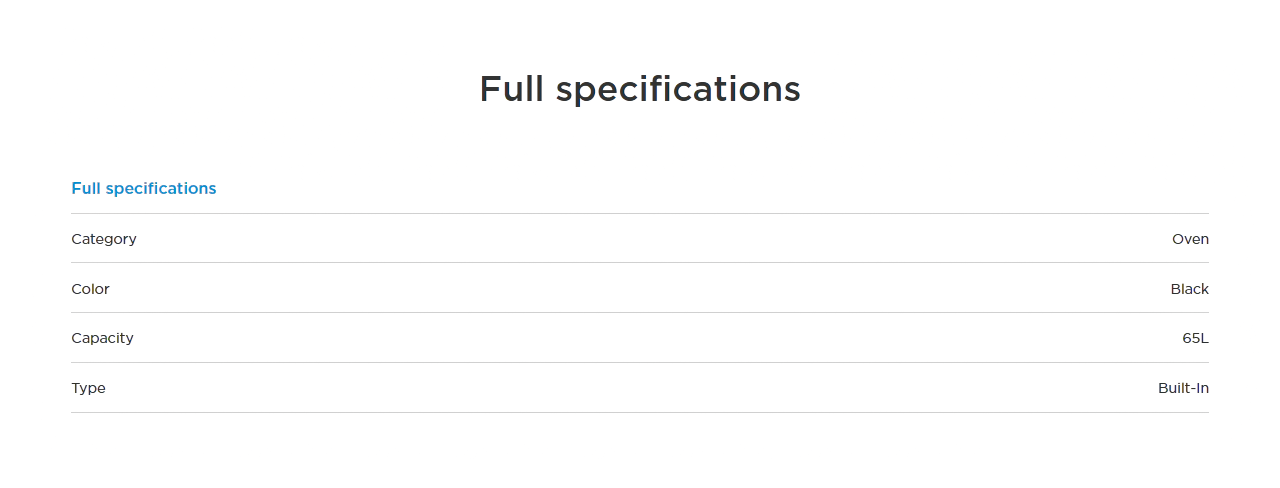Click the Capacity label
This screenshot has width=1280, height=488.
tap(102, 338)
